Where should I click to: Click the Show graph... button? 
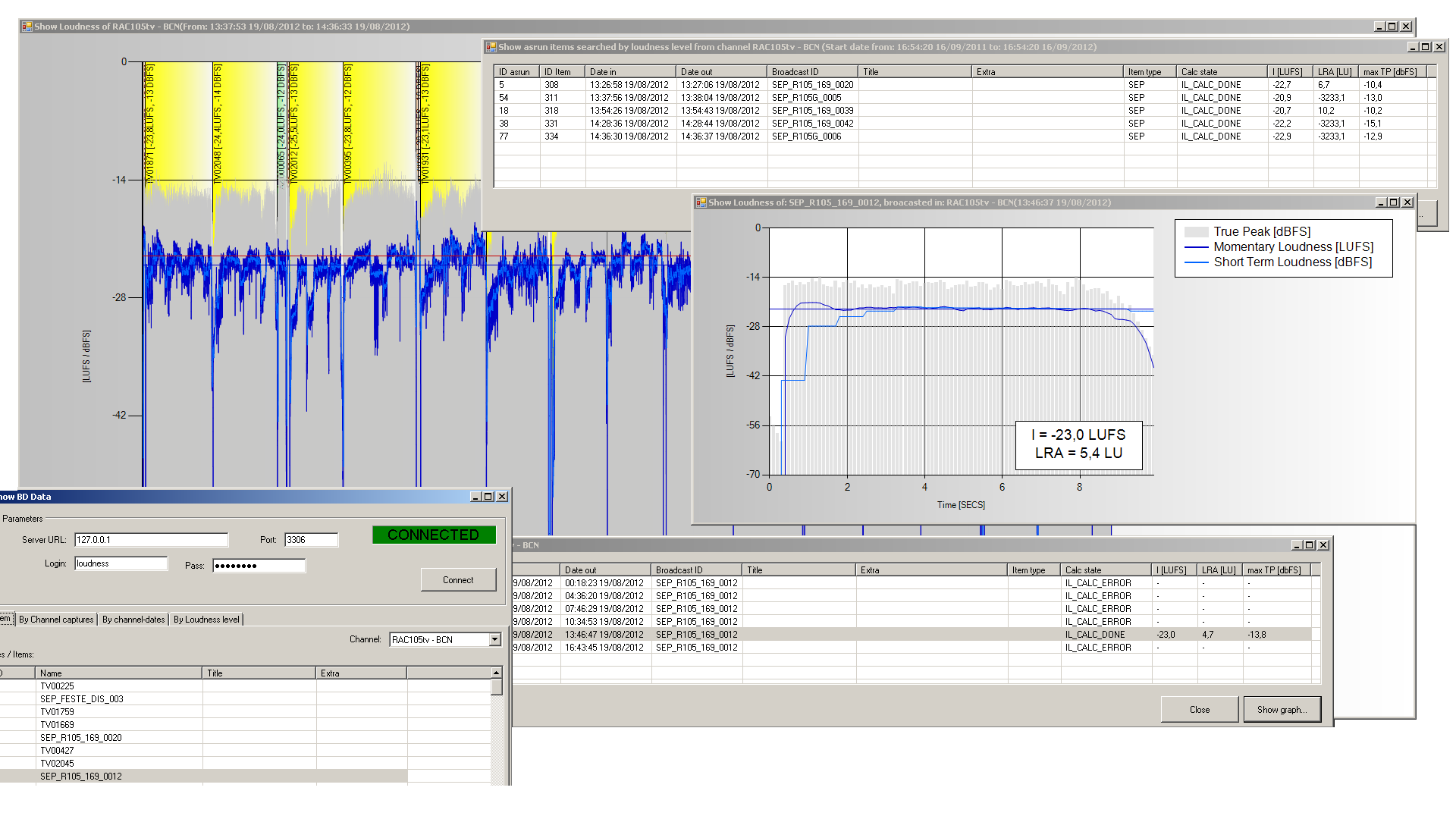tap(1282, 710)
